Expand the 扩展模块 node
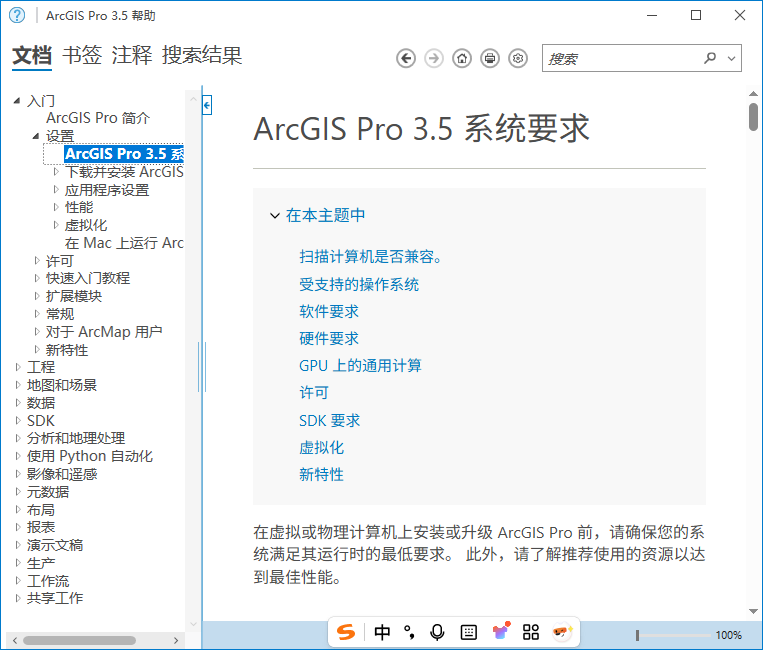The width and height of the screenshot is (763, 650). [37, 296]
